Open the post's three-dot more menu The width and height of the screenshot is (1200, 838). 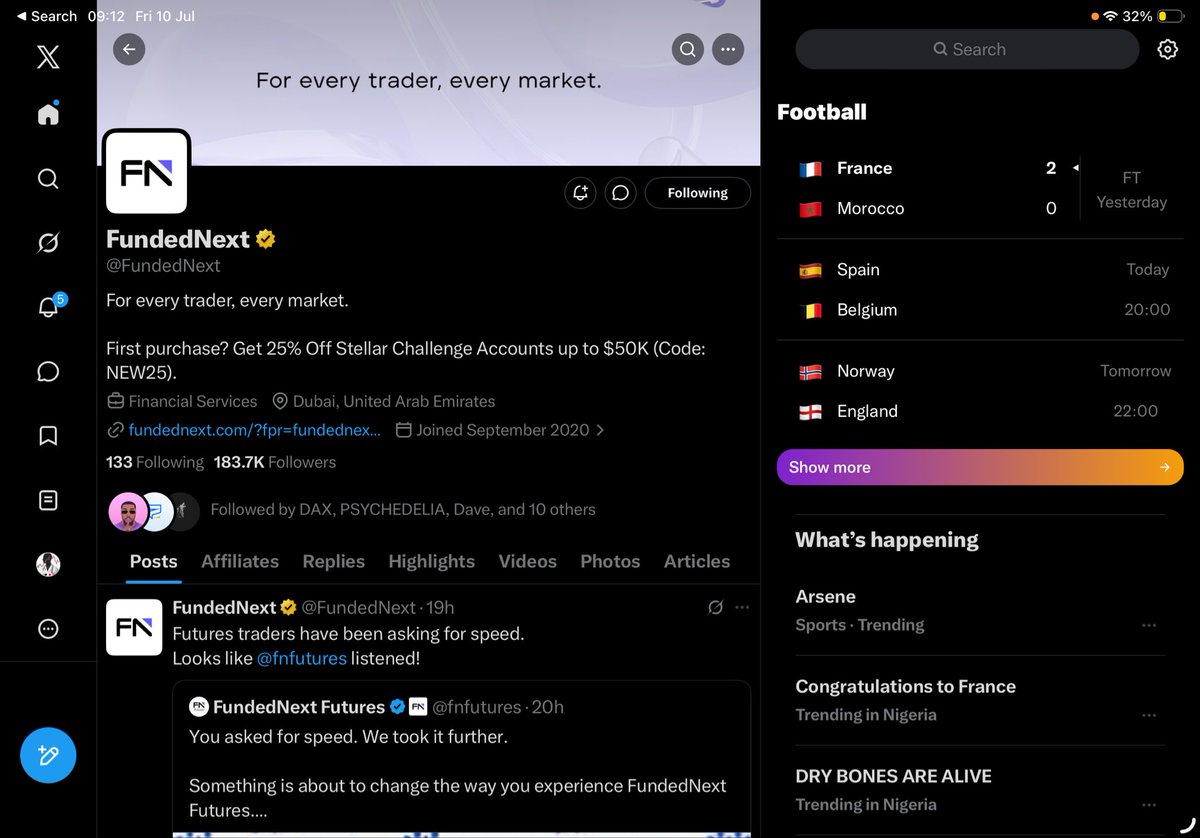point(742,607)
